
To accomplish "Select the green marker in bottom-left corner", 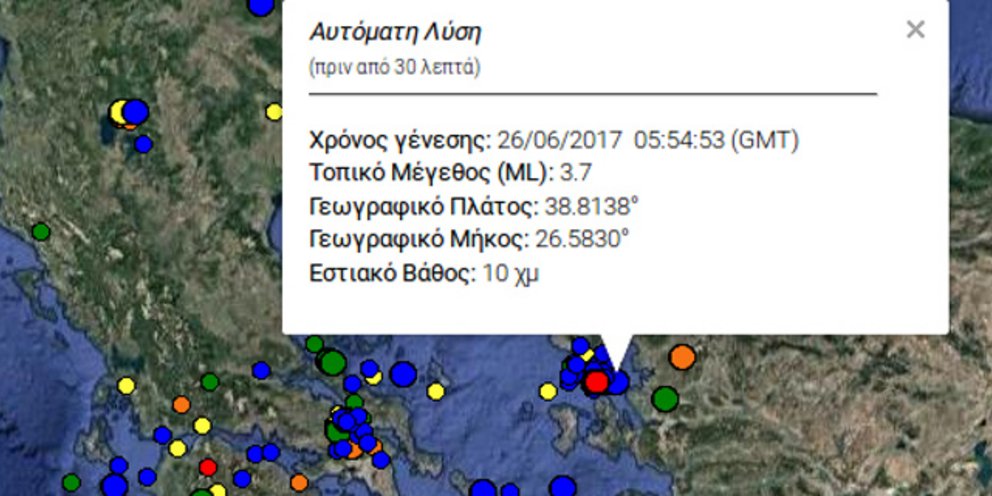I will click(71, 482).
